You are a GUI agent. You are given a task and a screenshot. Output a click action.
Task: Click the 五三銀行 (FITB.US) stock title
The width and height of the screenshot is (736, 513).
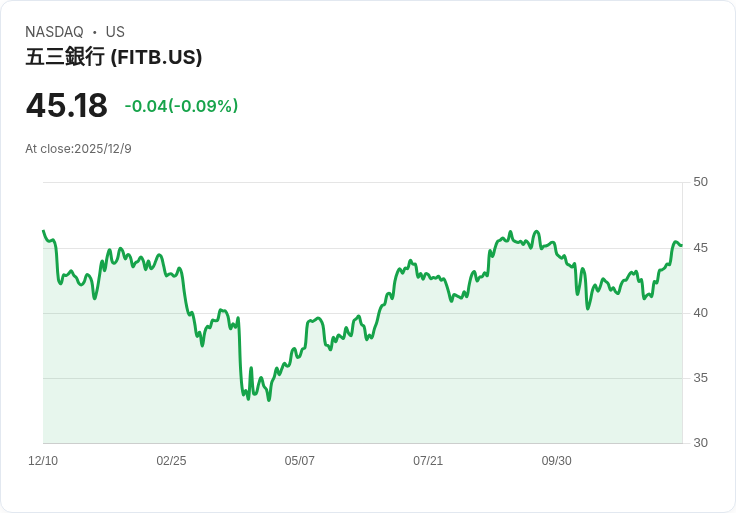click(x=114, y=58)
